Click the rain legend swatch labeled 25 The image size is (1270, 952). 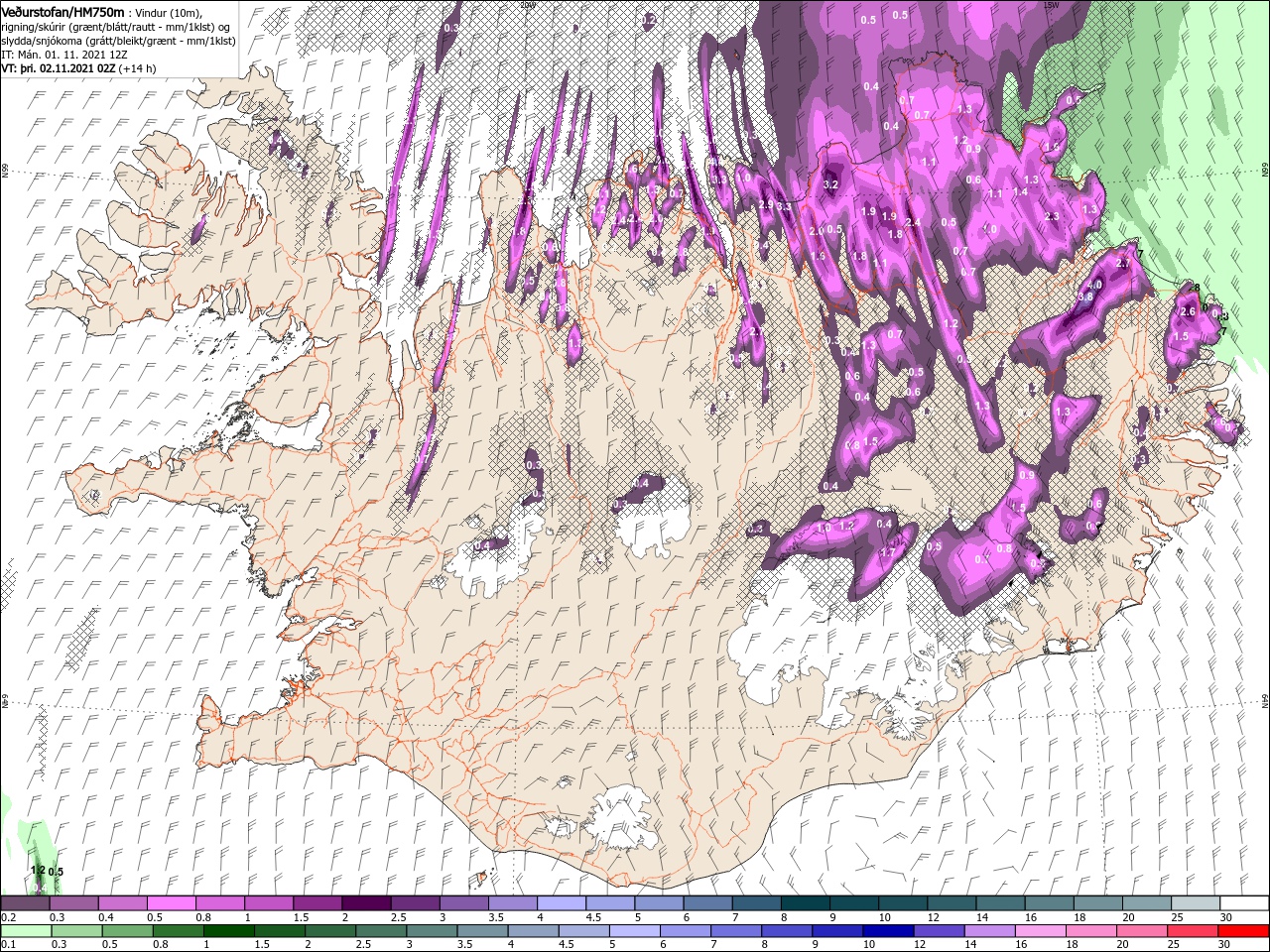[x=1195, y=931]
